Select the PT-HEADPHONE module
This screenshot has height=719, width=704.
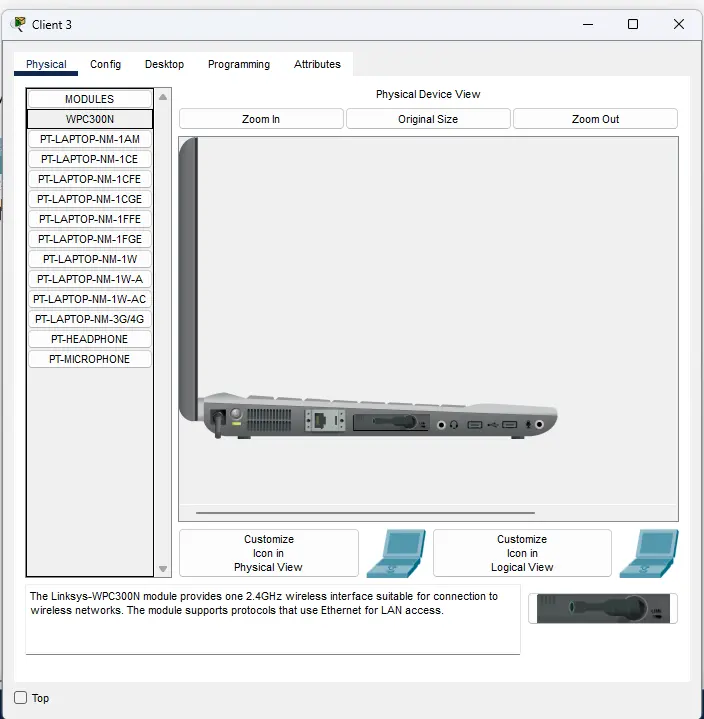tap(89, 339)
